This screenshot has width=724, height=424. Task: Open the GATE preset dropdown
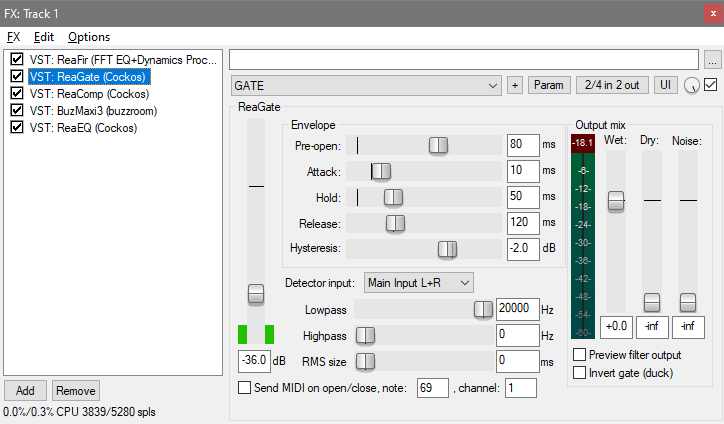coord(366,86)
